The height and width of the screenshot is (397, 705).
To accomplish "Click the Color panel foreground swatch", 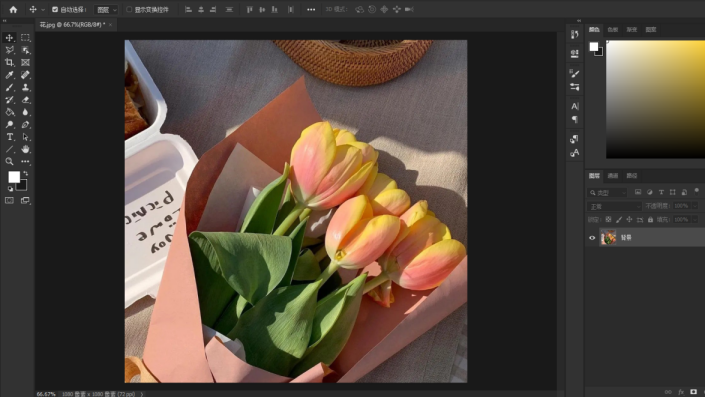I will pyautogui.click(x=594, y=47).
